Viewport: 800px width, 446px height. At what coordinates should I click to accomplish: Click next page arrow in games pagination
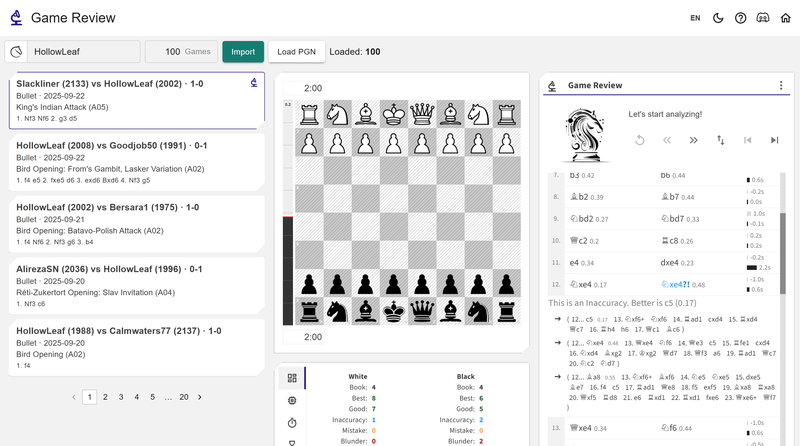199,397
